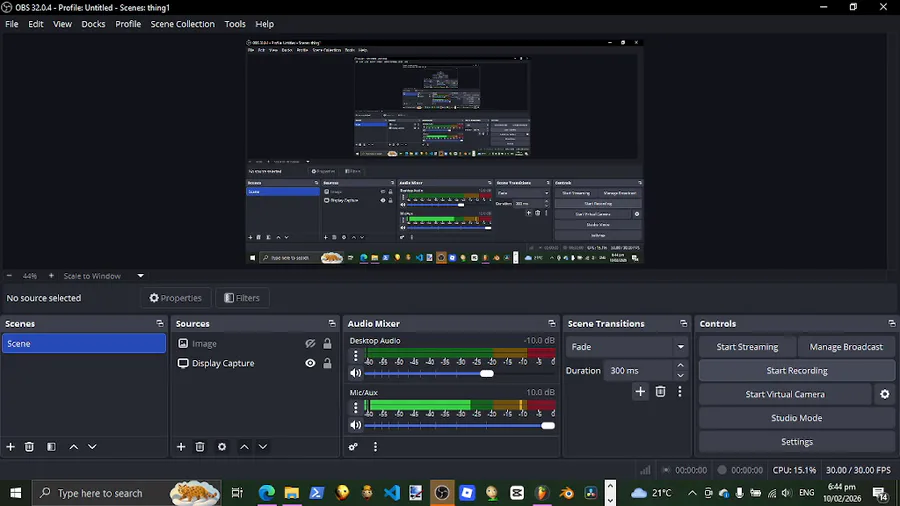Open the Help menu
The height and width of the screenshot is (506, 900).
[x=264, y=24]
